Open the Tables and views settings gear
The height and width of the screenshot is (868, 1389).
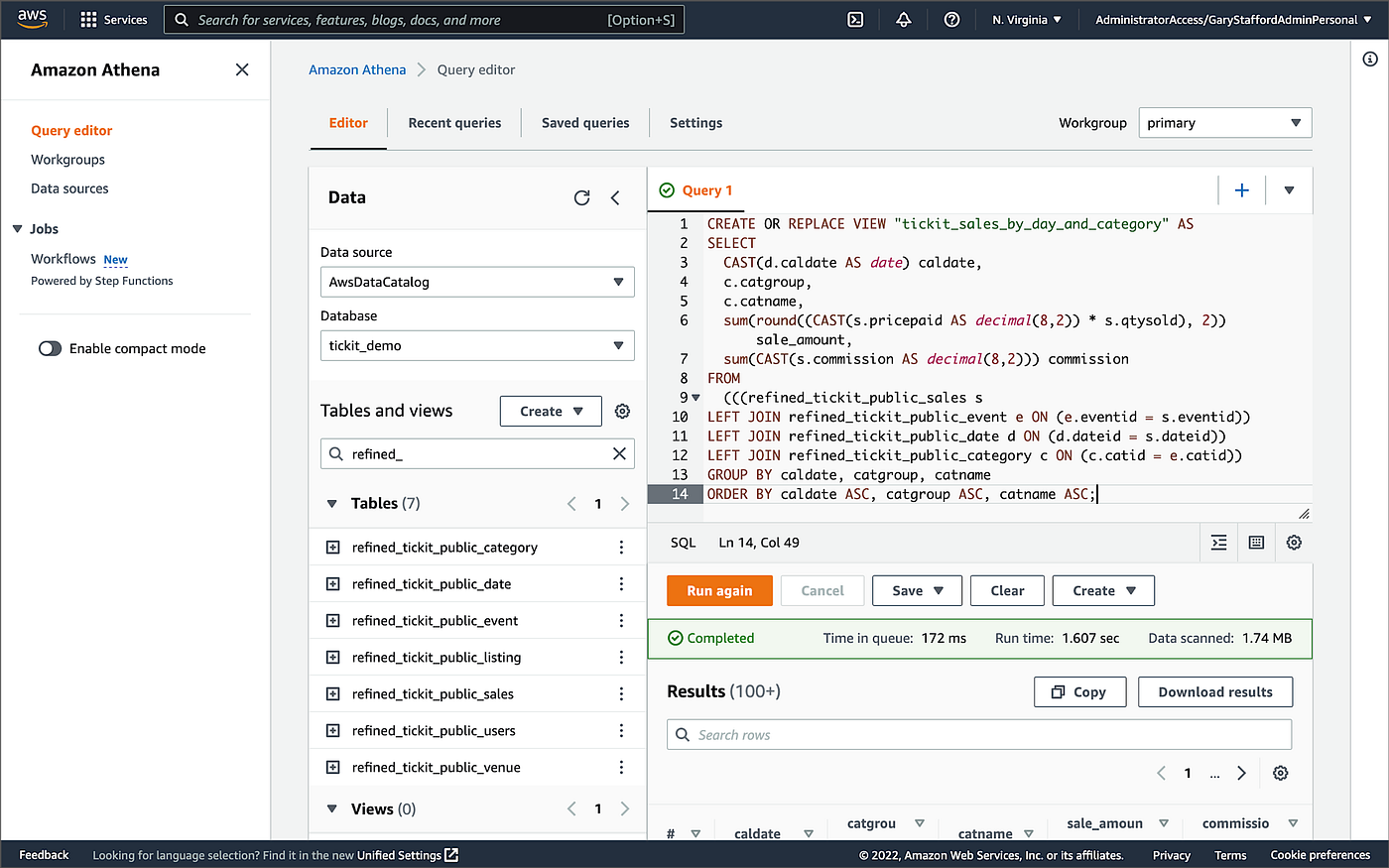point(622,410)
